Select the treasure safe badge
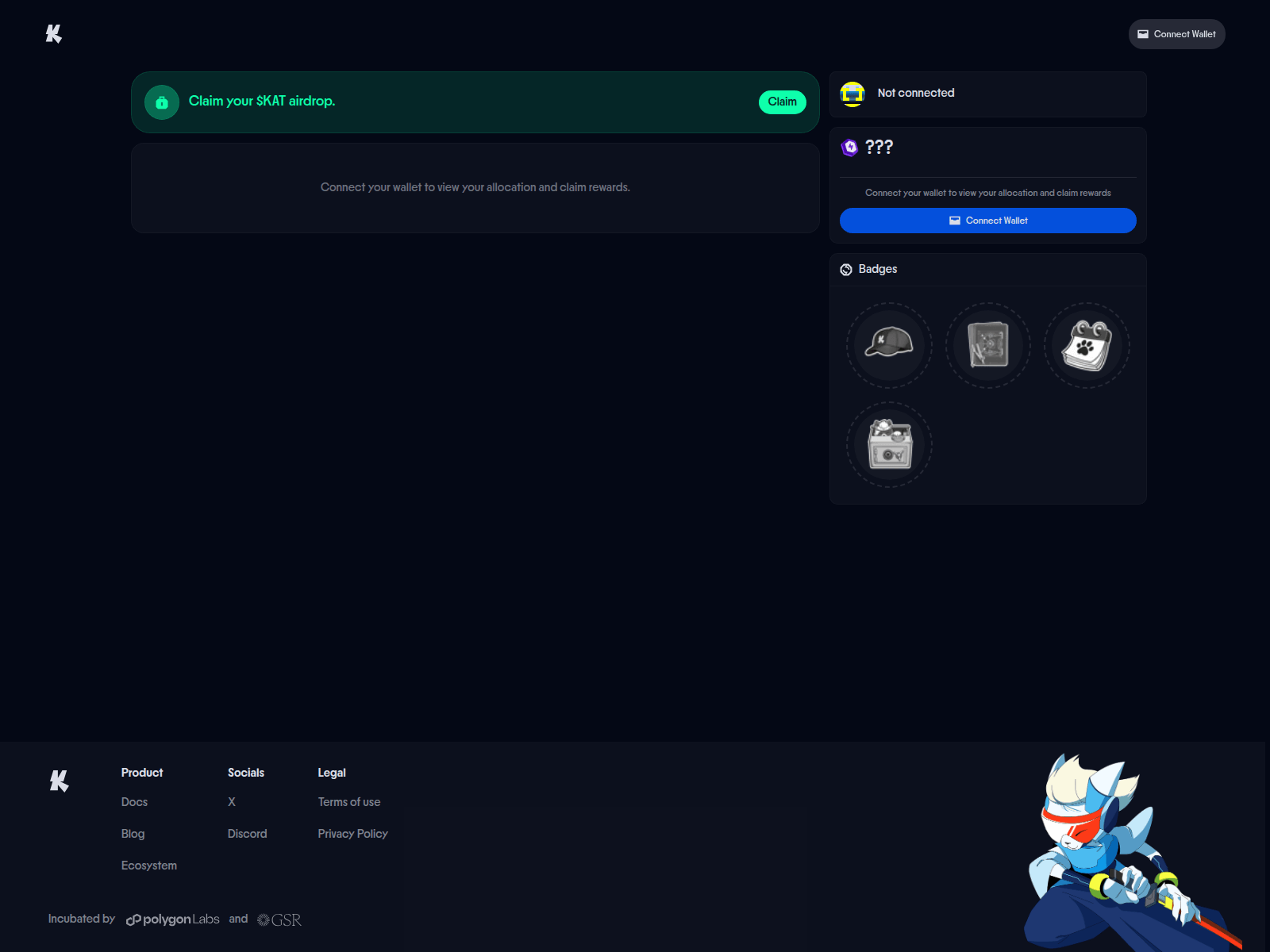The height and width of the screenshot is (952, 1270). point(889,444)
